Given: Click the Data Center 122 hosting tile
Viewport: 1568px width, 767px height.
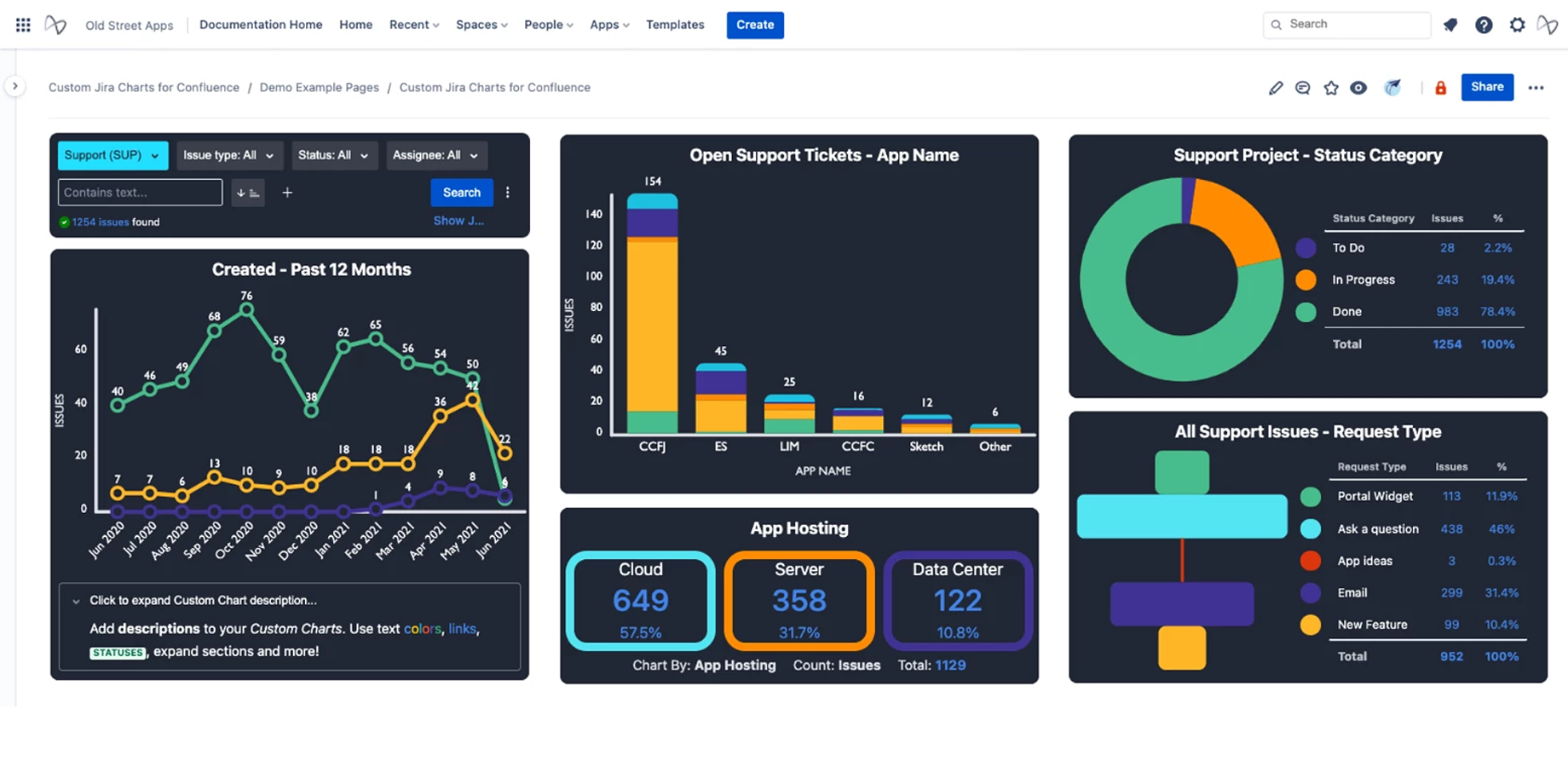Looking at the screenshot, I should (x=958, y=601).
